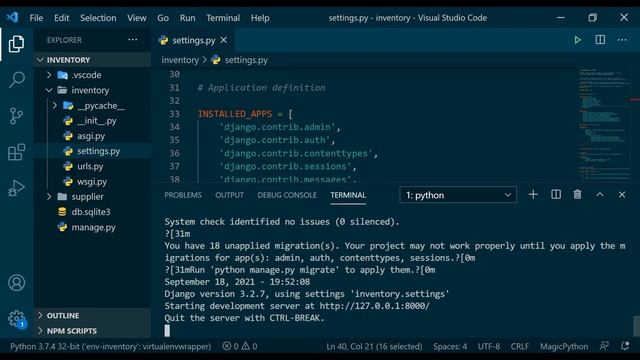Image resolution: width=640 pixels, height=360 pixels.
Task: Change end of line sequence CRLF
Action: (520, 346)
